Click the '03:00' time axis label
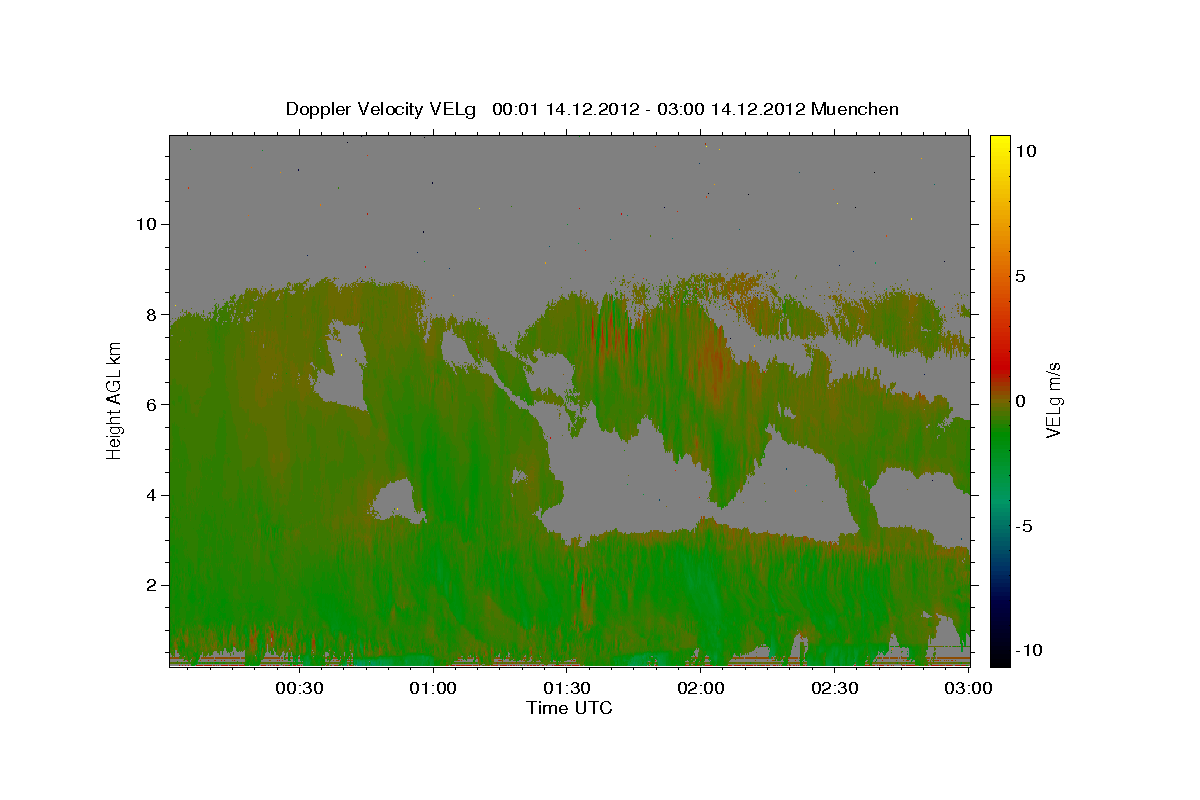 (968, 688)
